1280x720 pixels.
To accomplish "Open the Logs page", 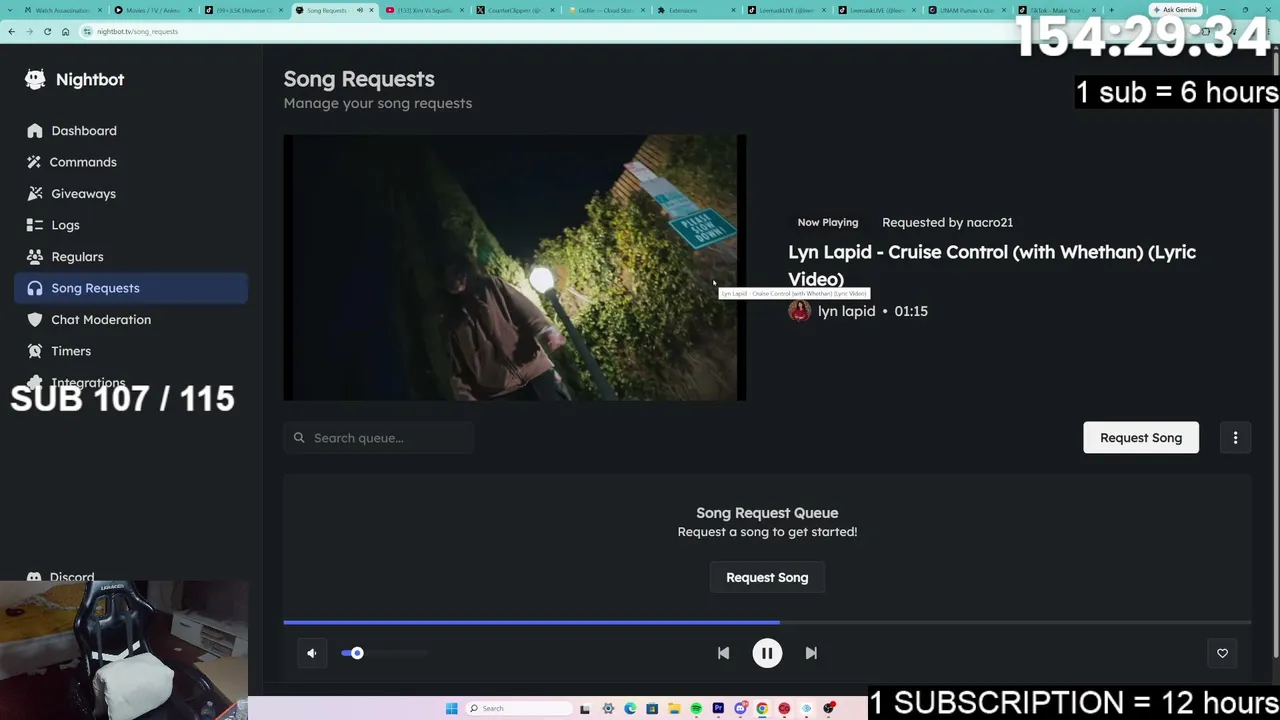I will point(131,225).
